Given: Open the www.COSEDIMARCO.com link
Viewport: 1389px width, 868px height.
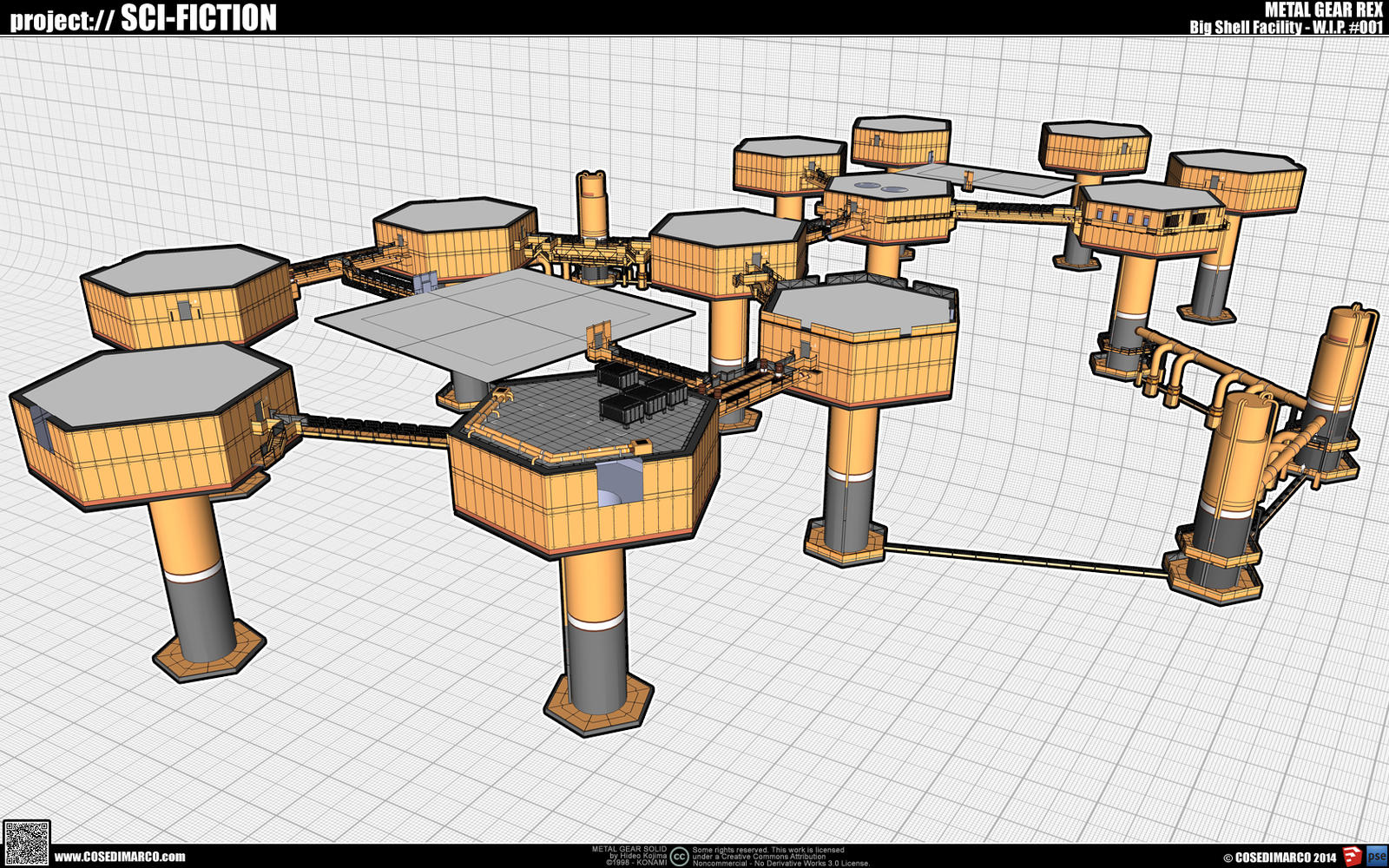Looking at the screenshot, I should point(122,857).
